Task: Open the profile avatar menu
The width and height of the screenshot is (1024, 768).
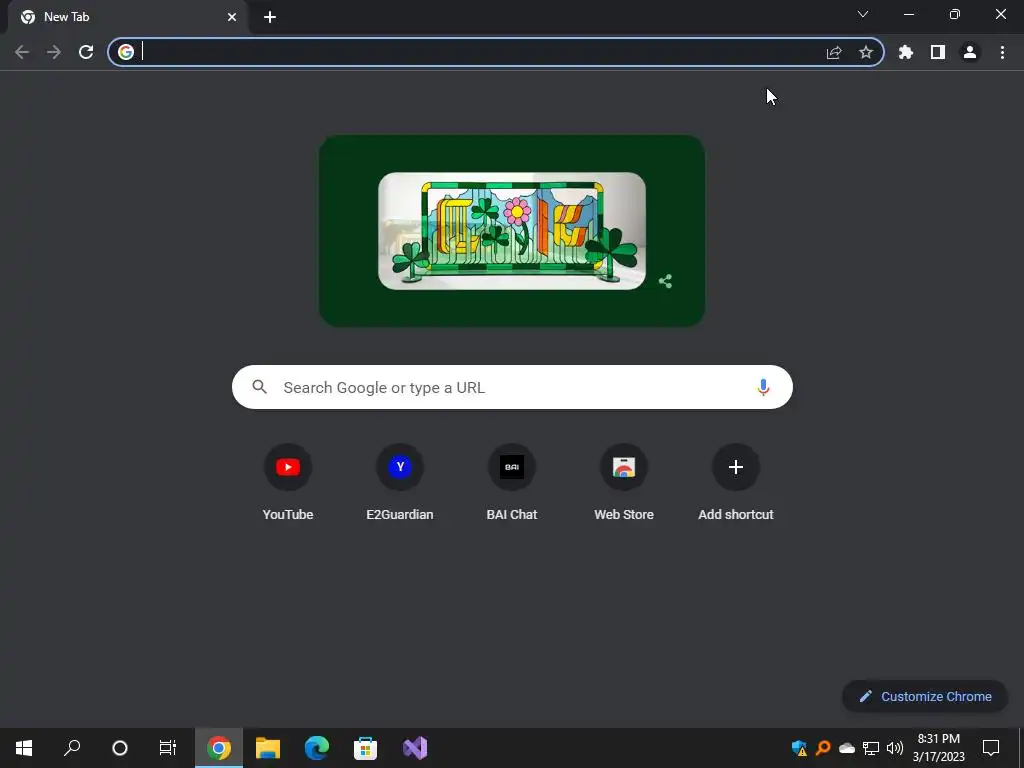Action: coord(970,52)
